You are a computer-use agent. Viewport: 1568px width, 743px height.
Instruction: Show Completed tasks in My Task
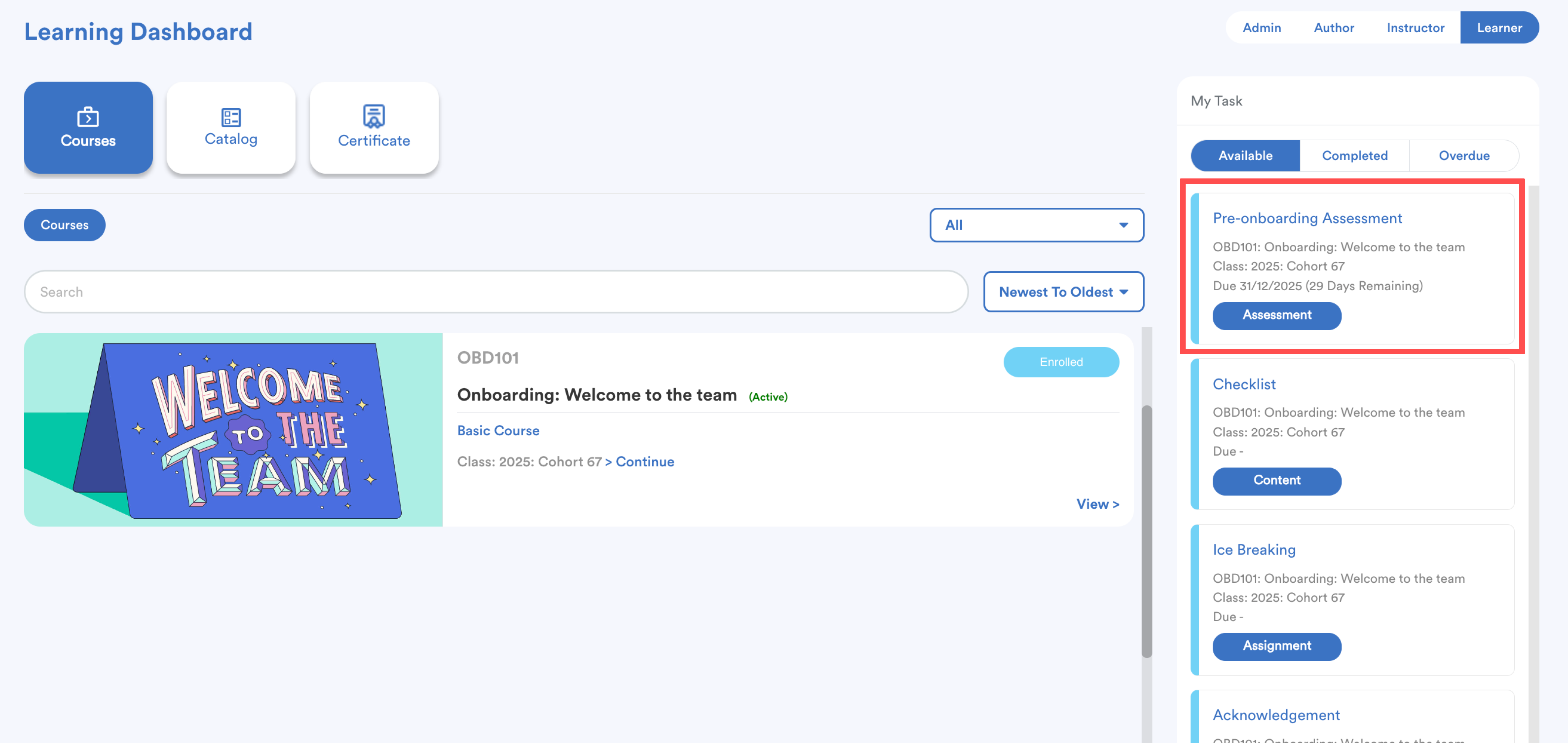click(1354, 156)
